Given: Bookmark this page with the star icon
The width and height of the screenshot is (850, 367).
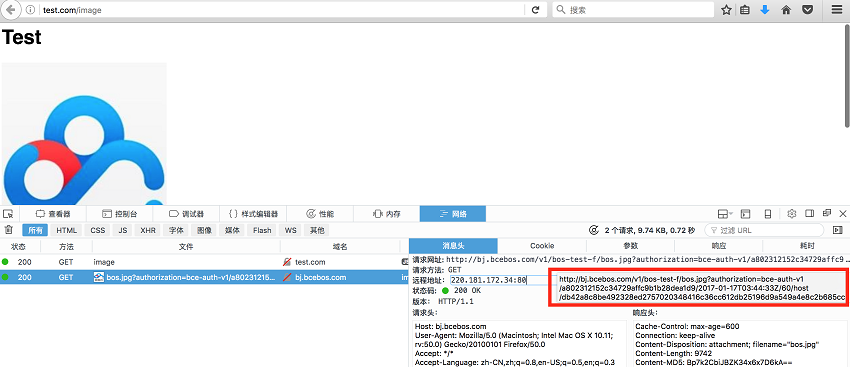Looking at the screenshot, I should [726, 10].
